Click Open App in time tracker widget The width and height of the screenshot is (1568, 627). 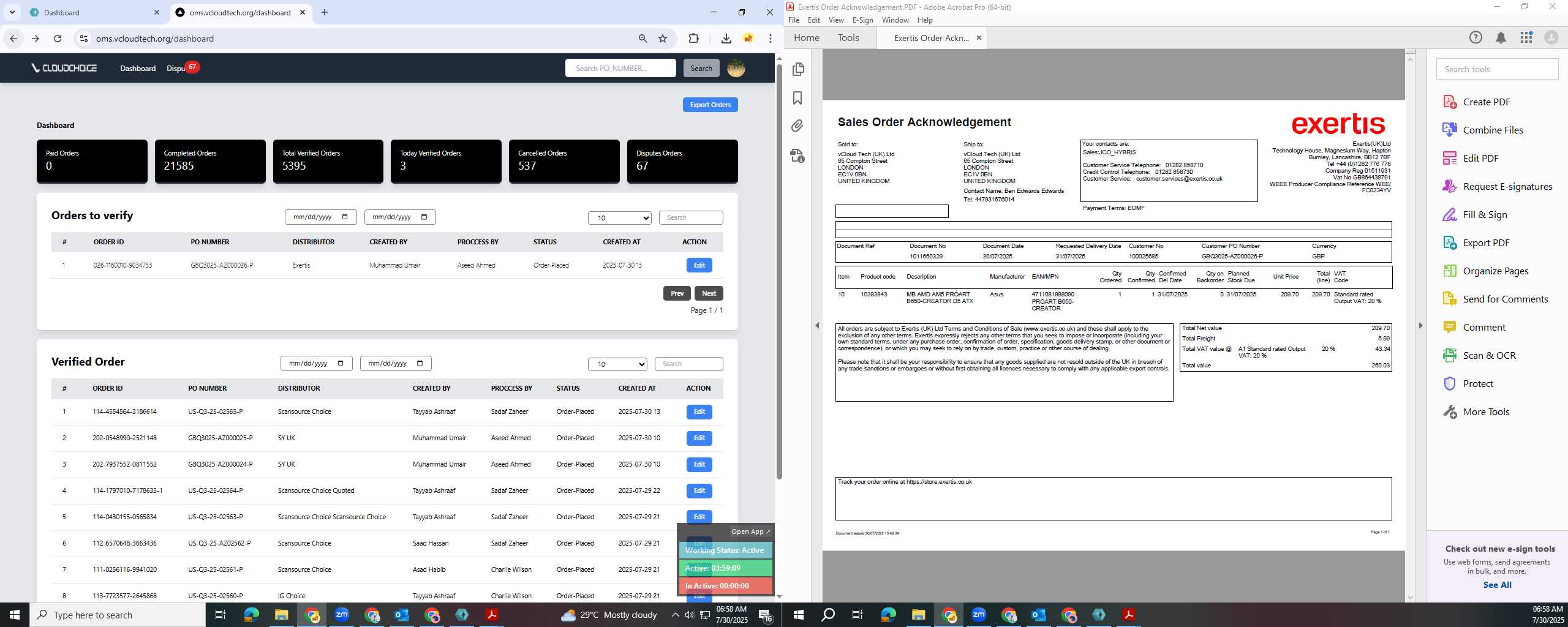tap(751, 531)
